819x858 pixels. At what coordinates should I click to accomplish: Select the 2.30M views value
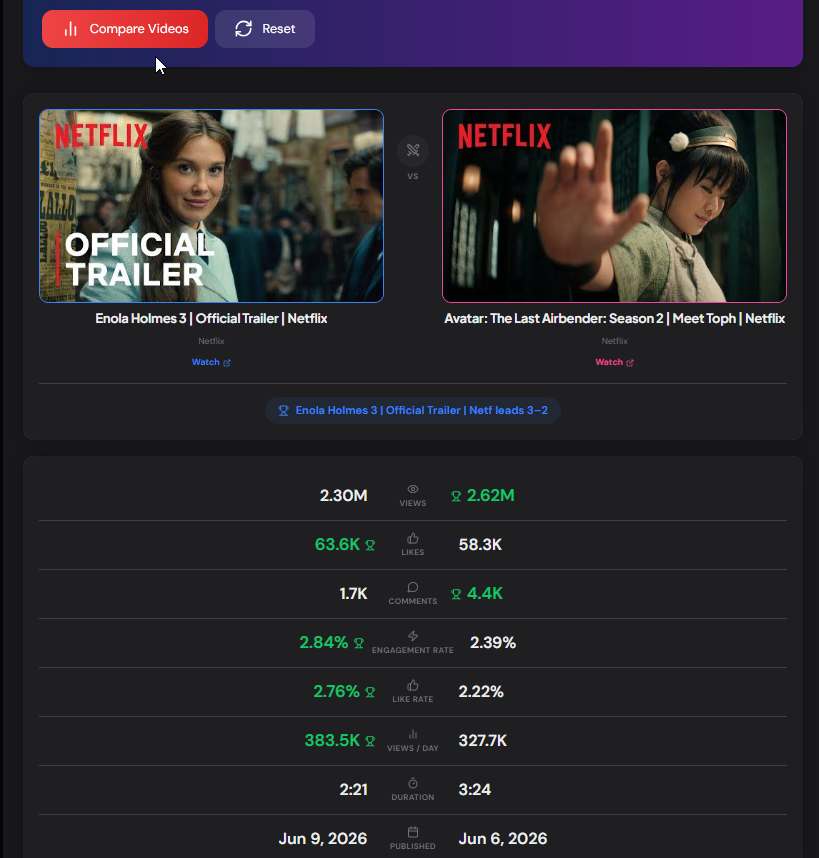click(344, 496)
